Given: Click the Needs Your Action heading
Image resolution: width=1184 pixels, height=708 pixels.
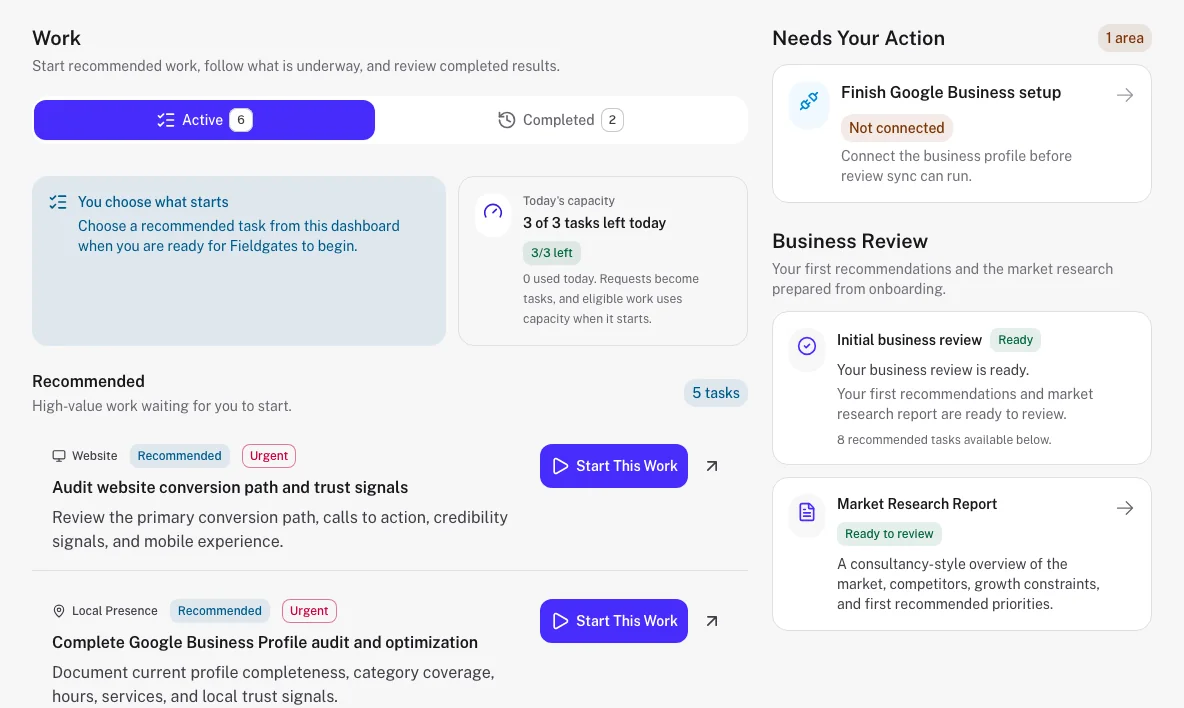Looking at the screenshot, I should [x=859, y=38].
